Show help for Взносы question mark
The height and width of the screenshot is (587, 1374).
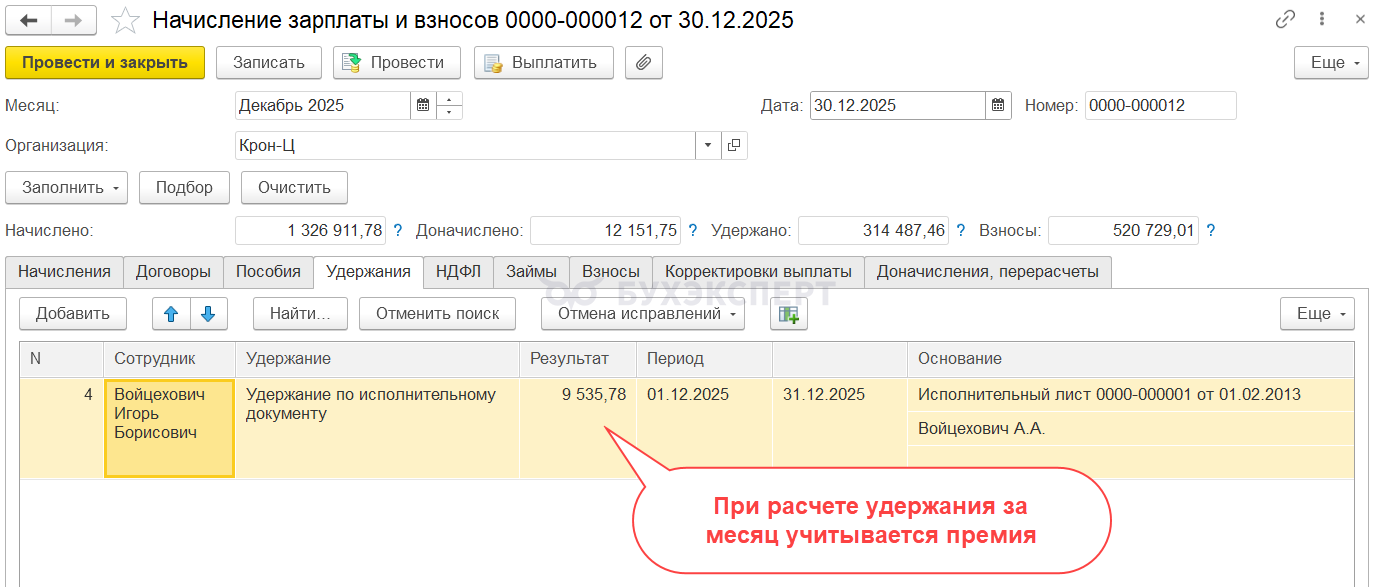[1211, 230]
